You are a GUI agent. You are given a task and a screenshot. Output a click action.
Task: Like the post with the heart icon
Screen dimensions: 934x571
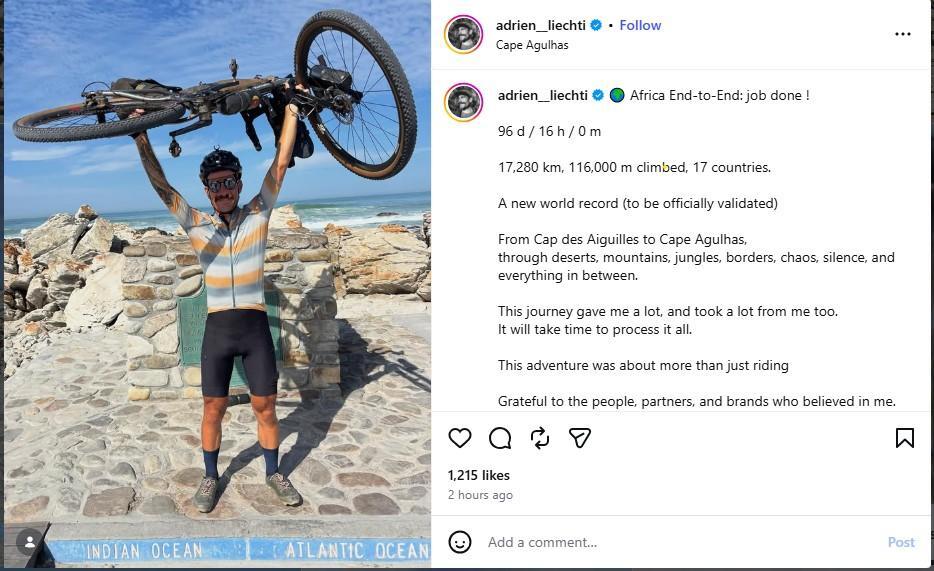pos(459,438)
